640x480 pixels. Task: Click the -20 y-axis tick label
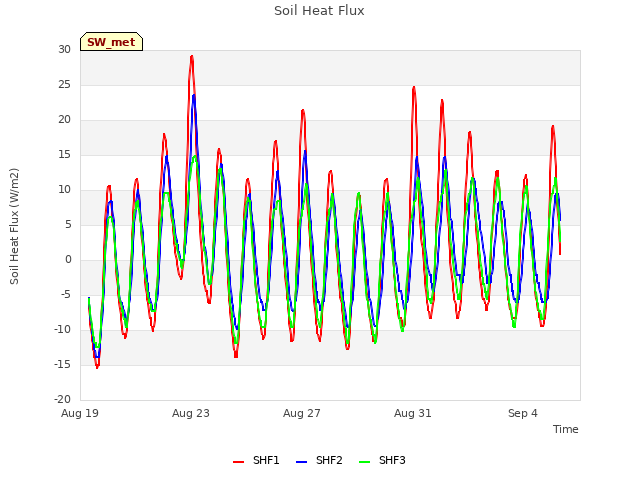coord(63,400)
